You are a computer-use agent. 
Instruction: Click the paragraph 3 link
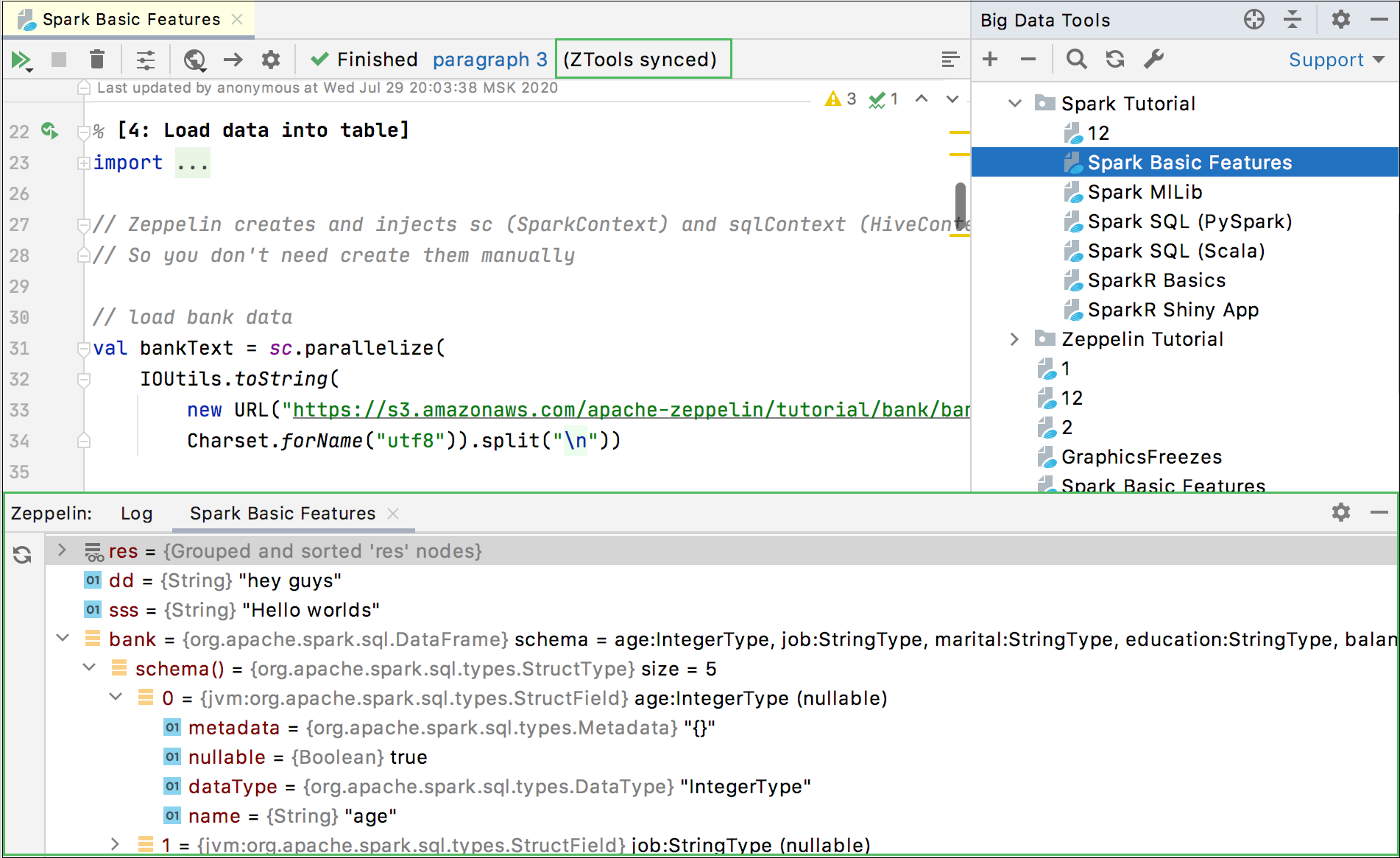pos(489,60)
